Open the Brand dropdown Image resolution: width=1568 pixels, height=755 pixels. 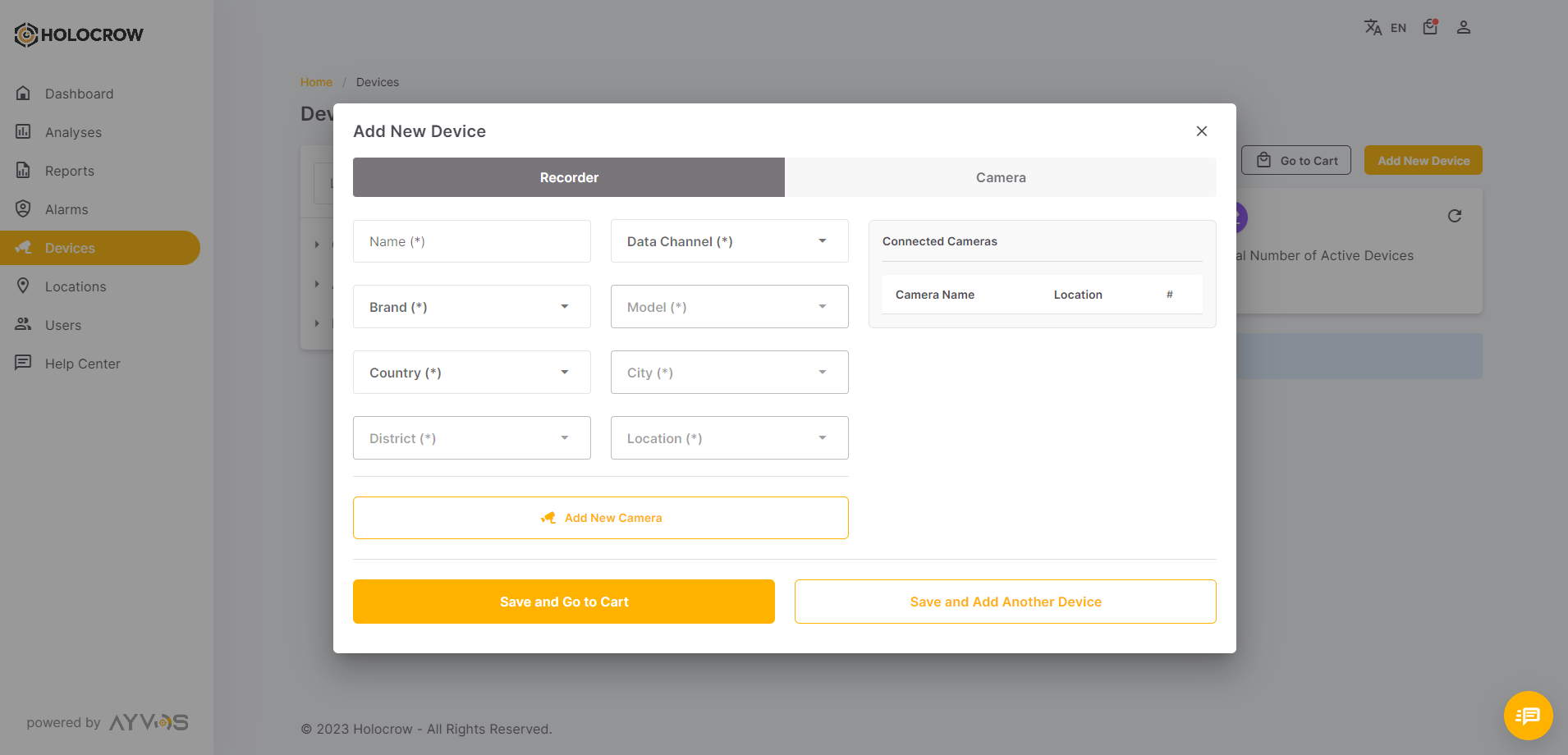471,307
